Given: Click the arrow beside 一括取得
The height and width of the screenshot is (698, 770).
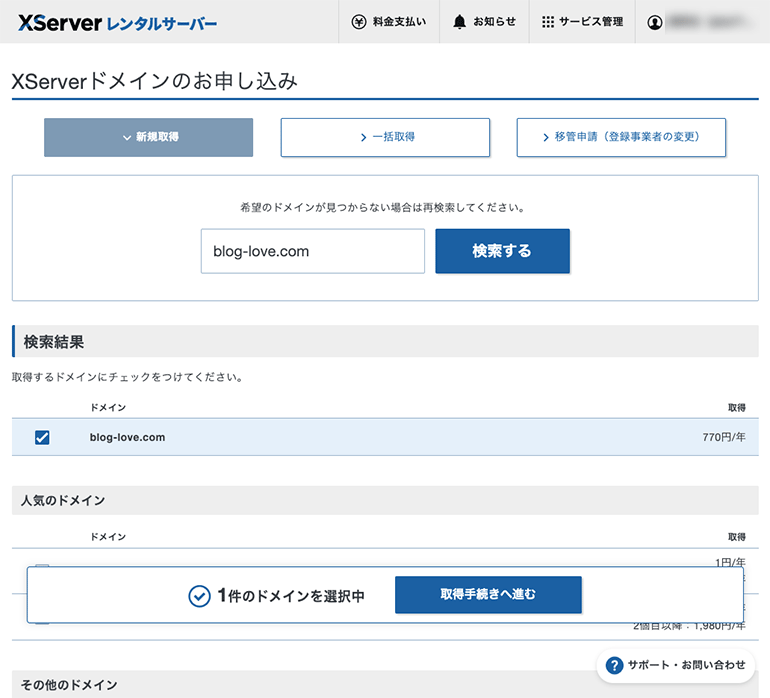Looking at the screenshot, I should tap(363, 138).
